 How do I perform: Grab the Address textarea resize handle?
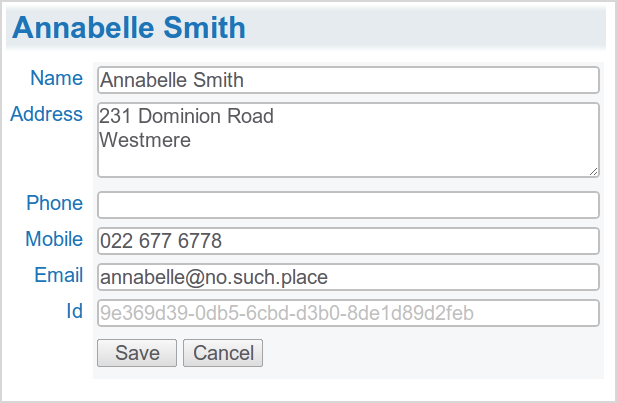coord(594,172)
